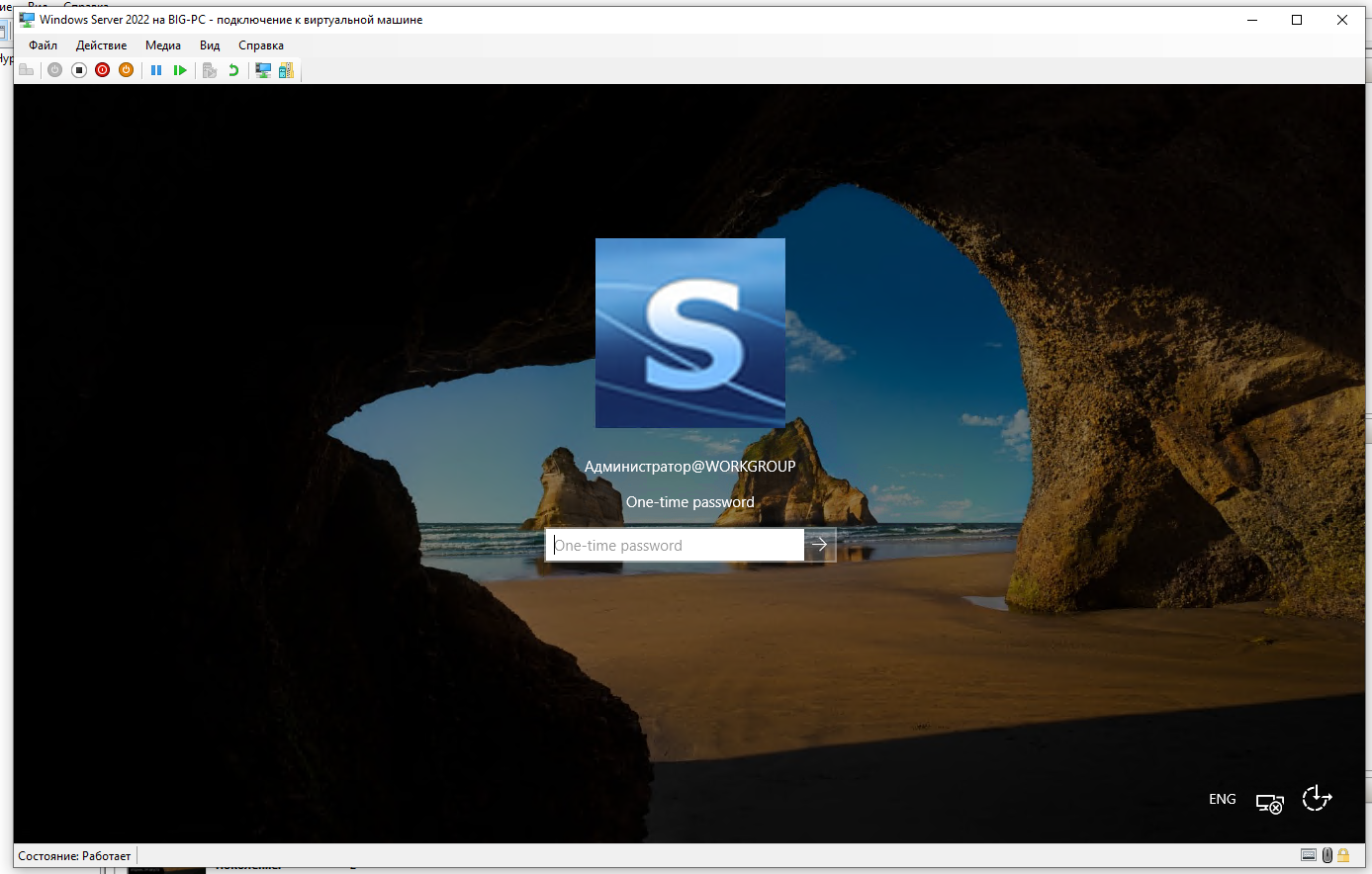Open the Файл menu
Screen dimensions: 1372x874
(x=43, y=44)
